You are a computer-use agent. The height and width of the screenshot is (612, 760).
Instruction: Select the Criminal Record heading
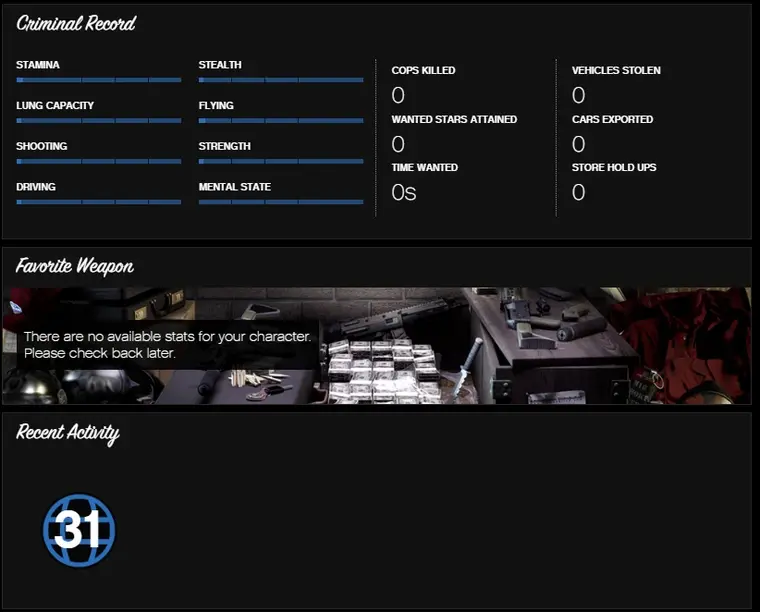[76, 23]
